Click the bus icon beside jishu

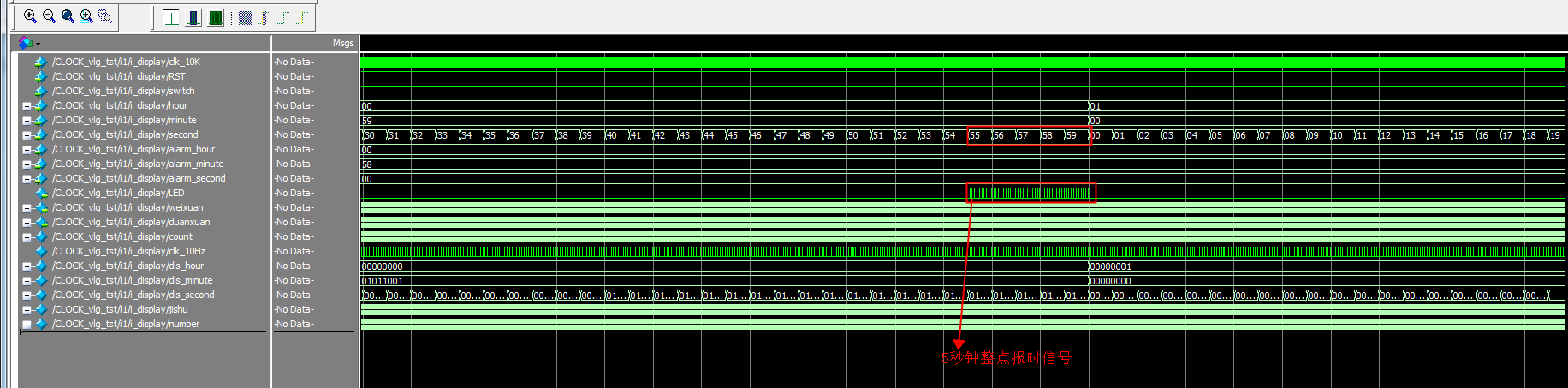point(40,309)
